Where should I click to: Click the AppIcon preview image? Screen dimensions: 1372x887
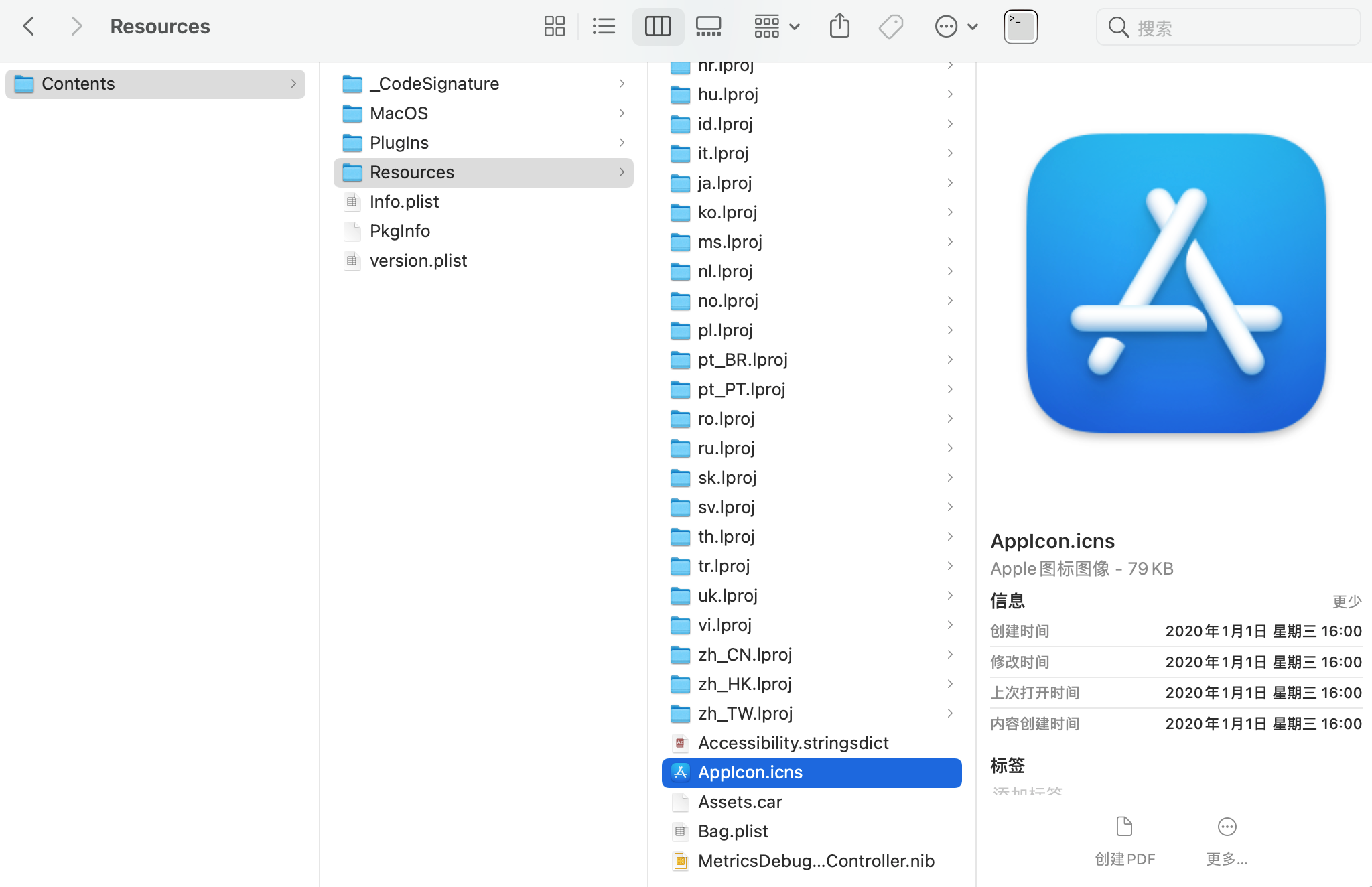coord(1176,283)
